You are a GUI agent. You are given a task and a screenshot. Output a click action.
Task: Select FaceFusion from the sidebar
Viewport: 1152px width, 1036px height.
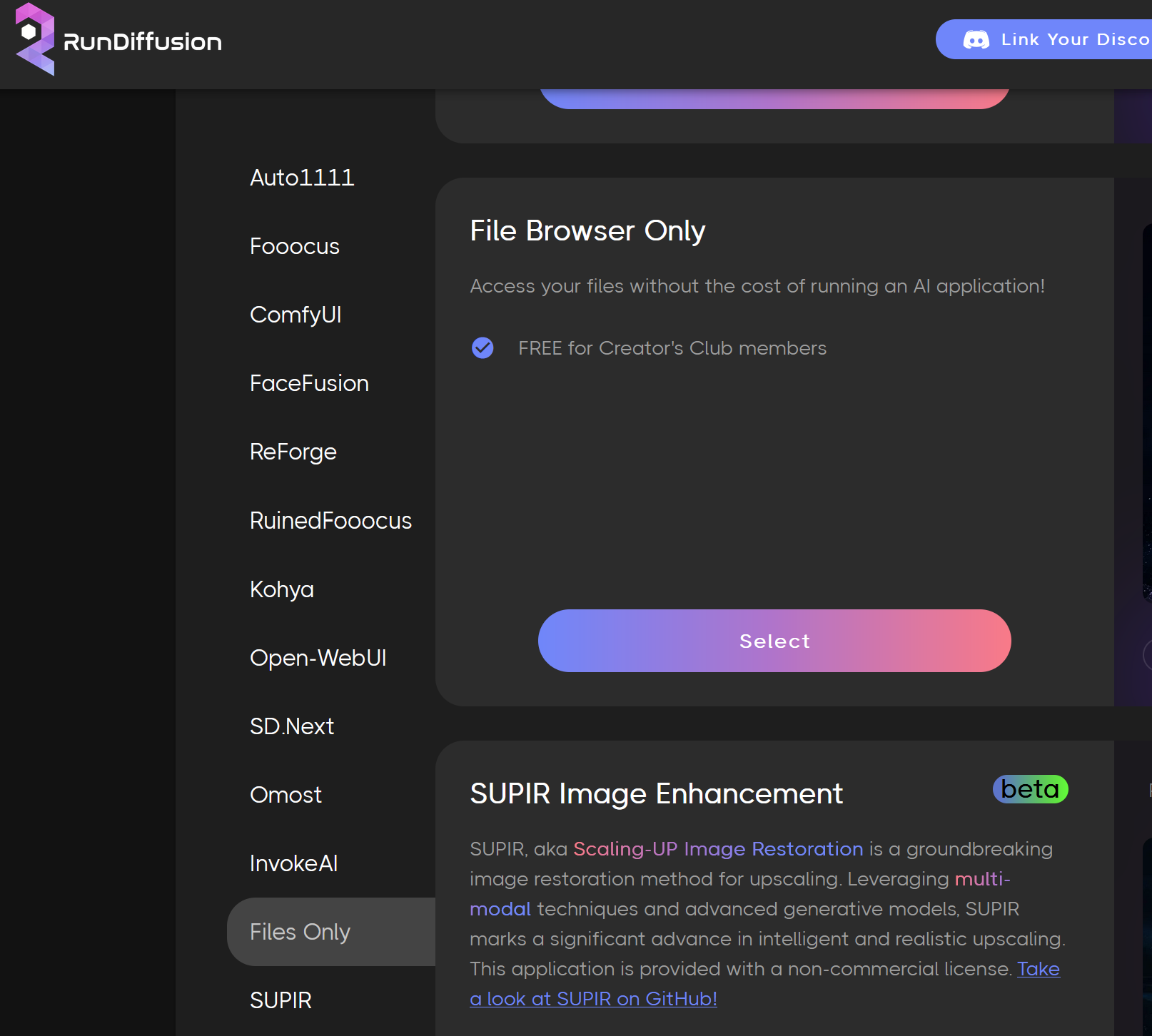[309, 383]
